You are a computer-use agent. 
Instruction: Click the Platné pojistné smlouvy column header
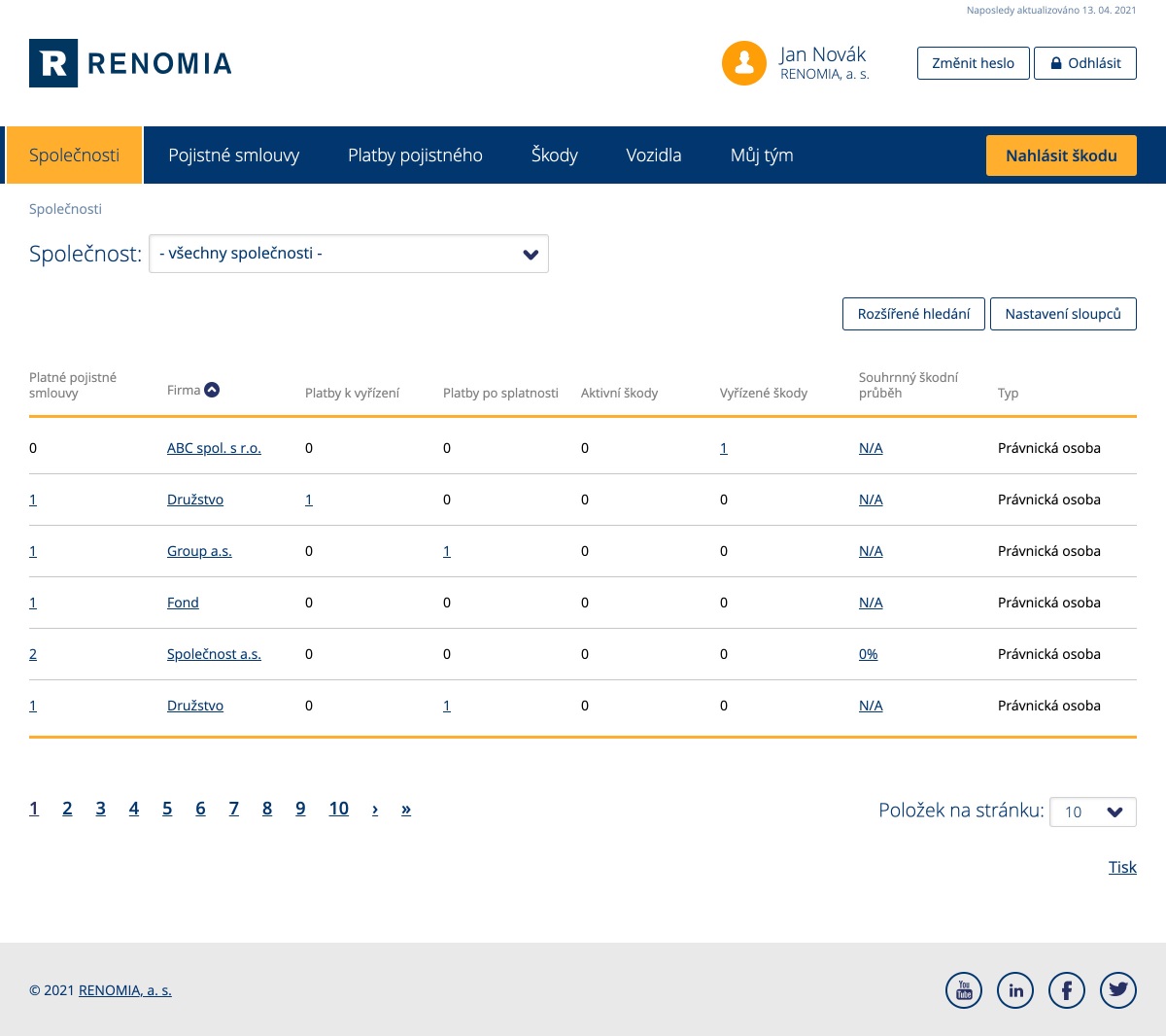pyautogui.click(x=73, y=385)
